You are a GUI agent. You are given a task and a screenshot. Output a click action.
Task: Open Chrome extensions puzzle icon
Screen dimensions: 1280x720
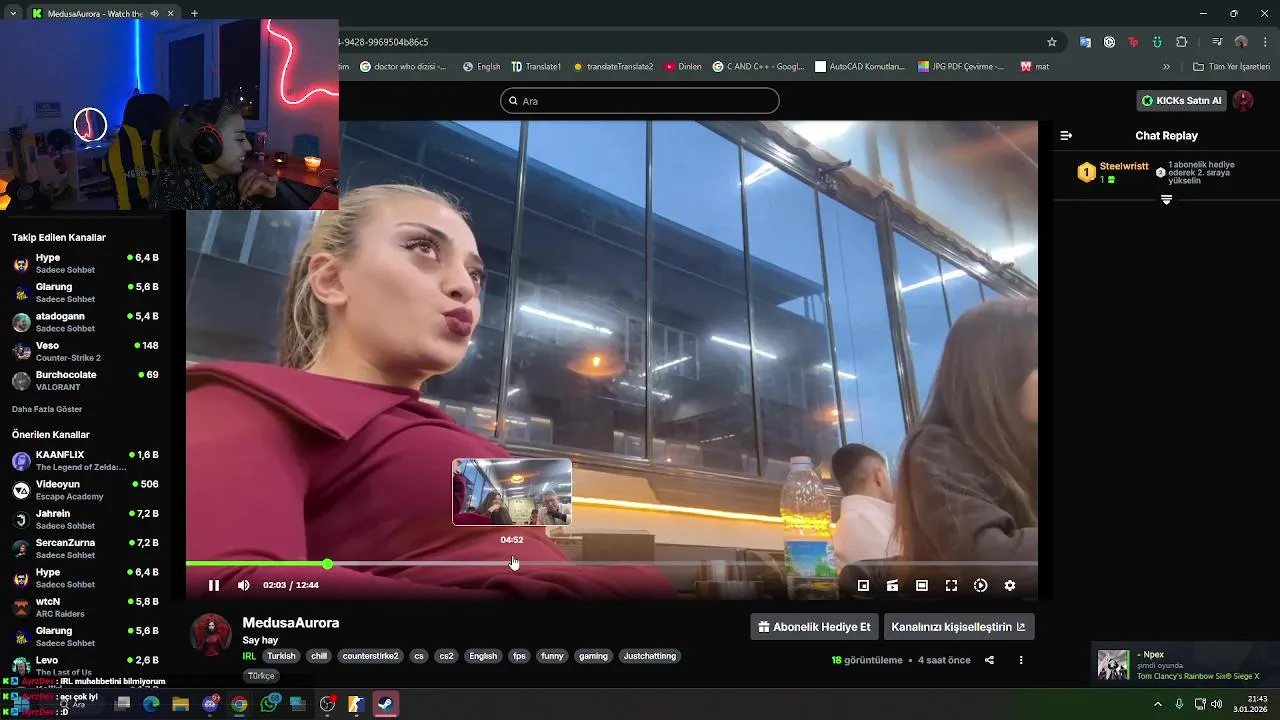pyautogui.click(x=1181, y=42)
